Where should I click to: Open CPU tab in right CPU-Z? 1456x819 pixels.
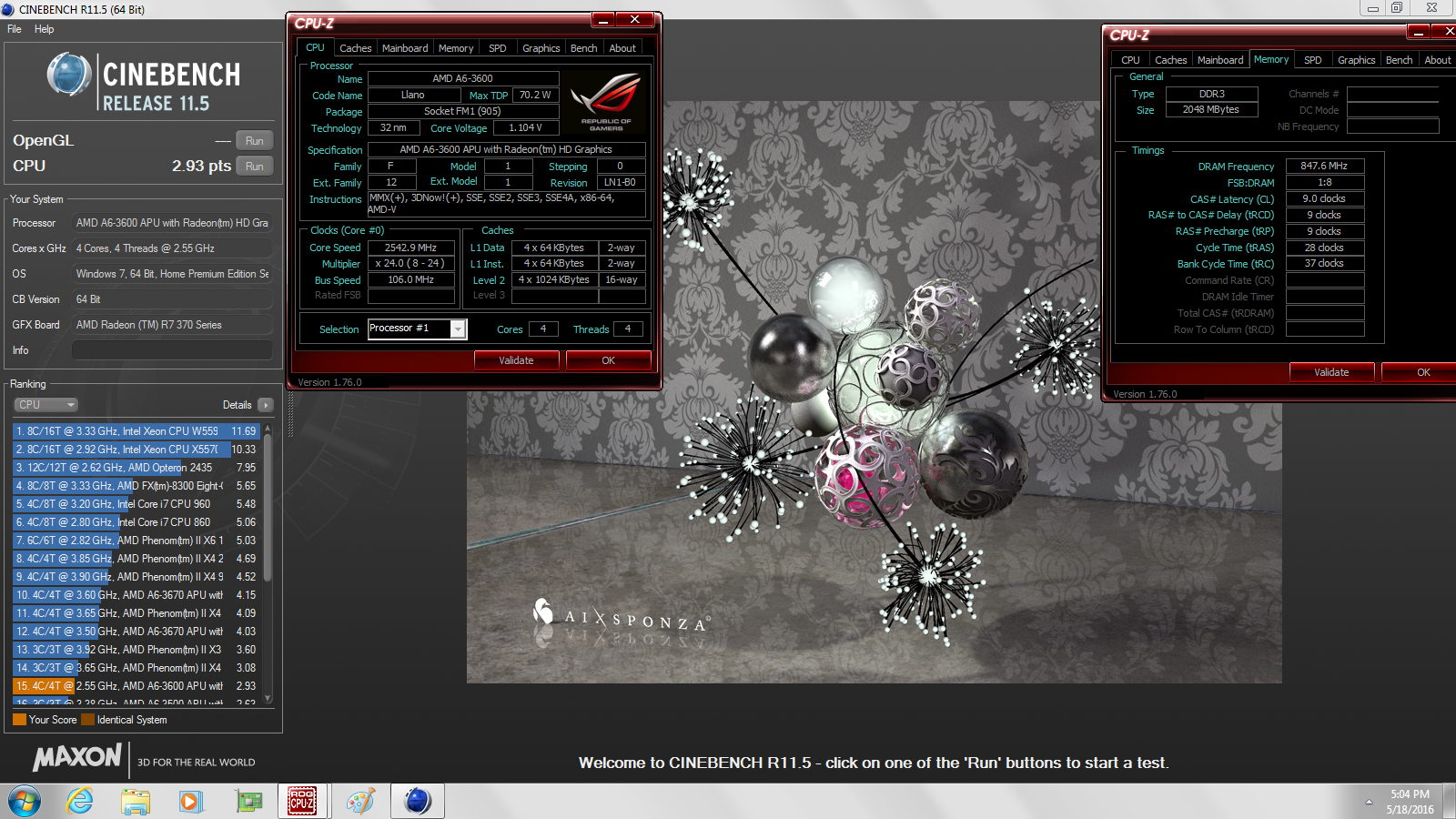pyautogui.click(x=1130, y=60)
